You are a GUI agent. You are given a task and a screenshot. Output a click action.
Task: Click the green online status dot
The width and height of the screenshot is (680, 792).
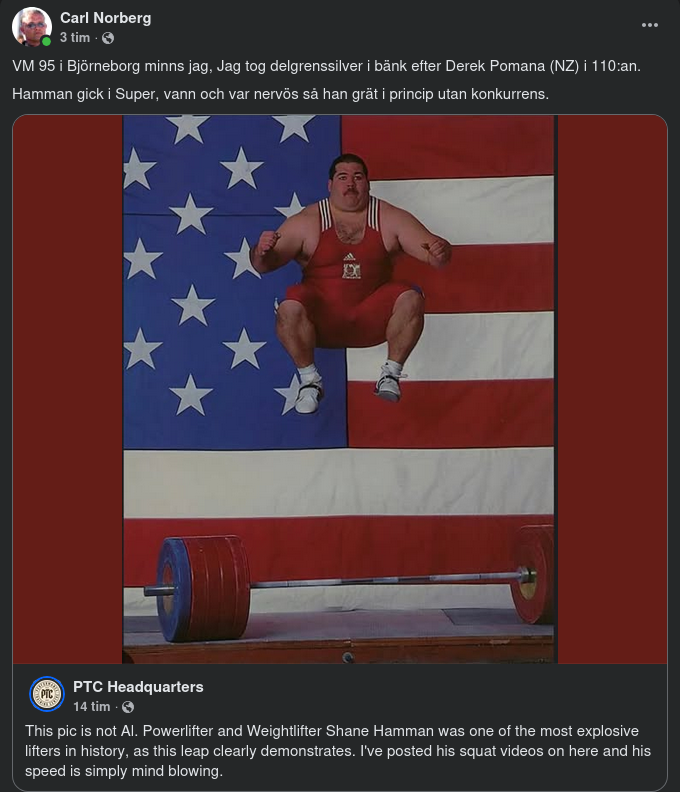coord(46,41)
